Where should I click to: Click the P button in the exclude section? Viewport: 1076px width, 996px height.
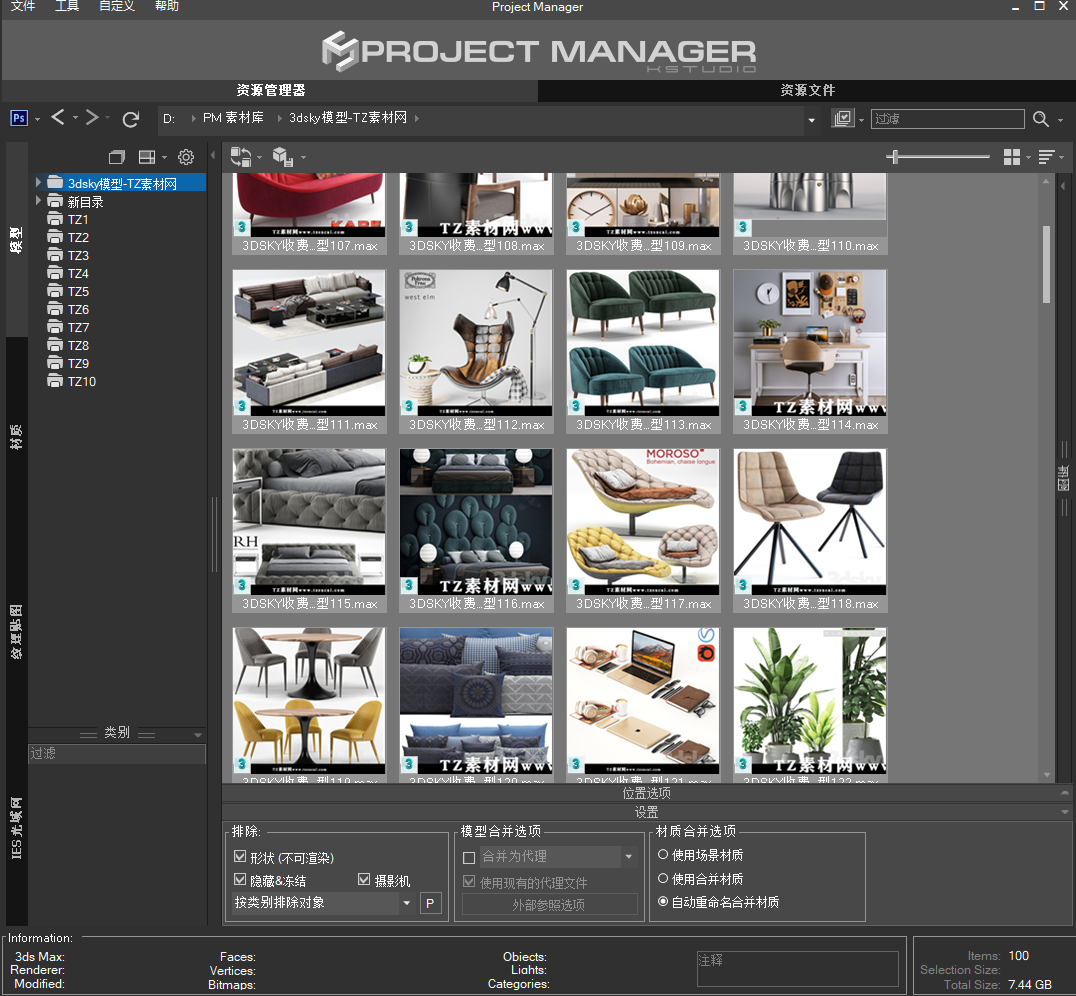[x=429, y=903]
